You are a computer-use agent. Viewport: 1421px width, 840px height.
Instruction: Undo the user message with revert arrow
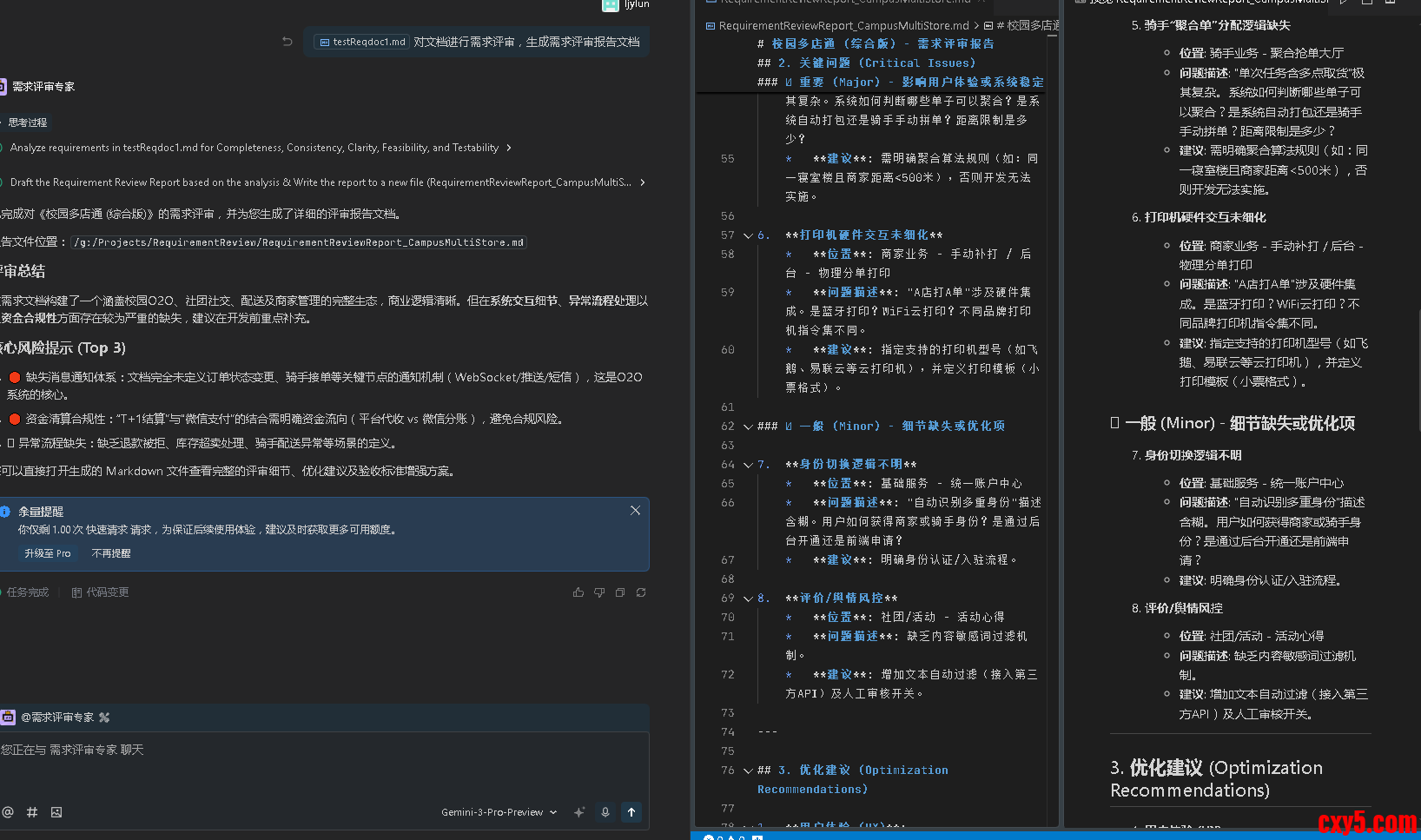(x=288, y=42)
